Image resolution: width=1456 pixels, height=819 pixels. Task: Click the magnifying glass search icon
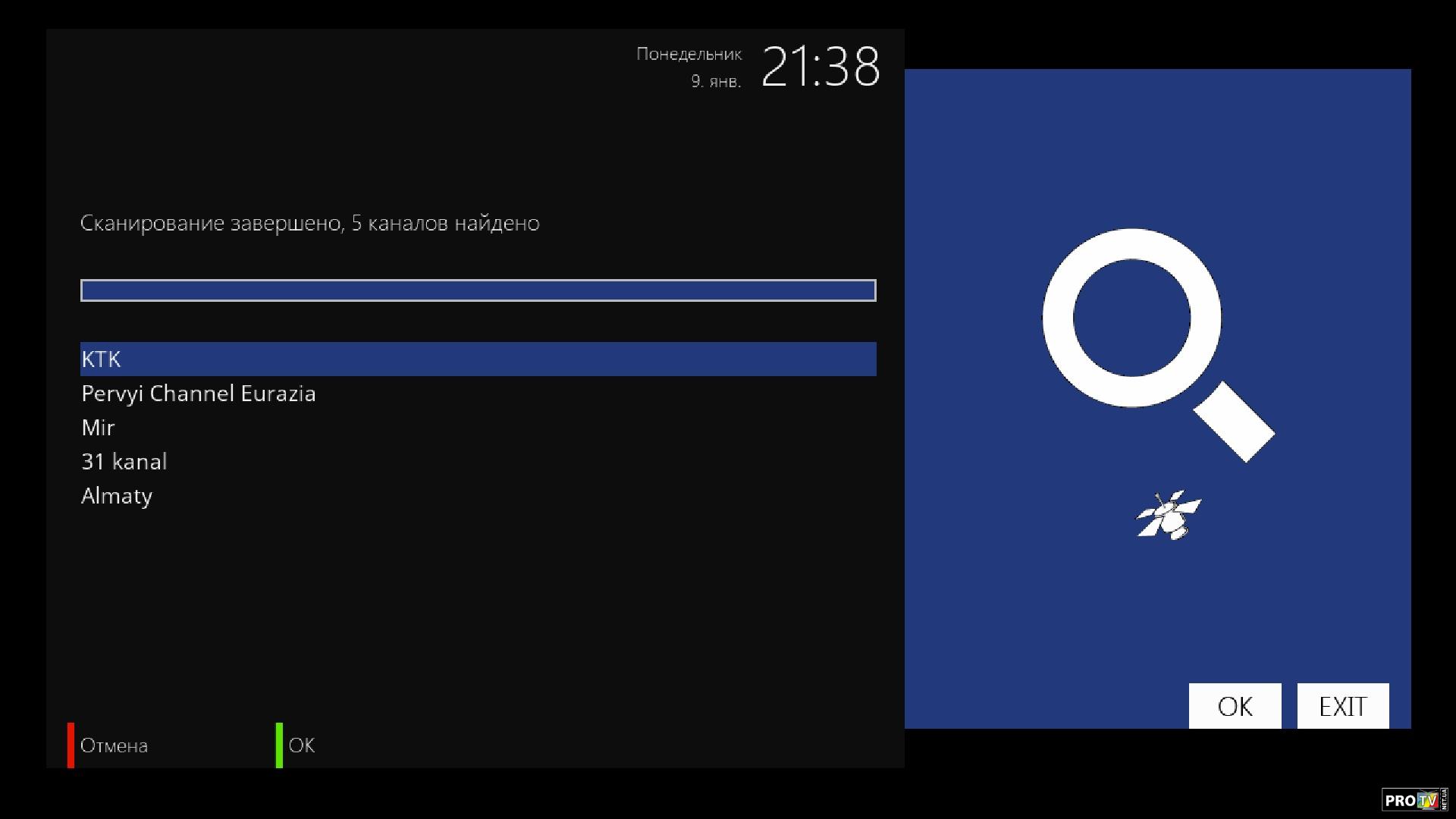point(1158,345)
